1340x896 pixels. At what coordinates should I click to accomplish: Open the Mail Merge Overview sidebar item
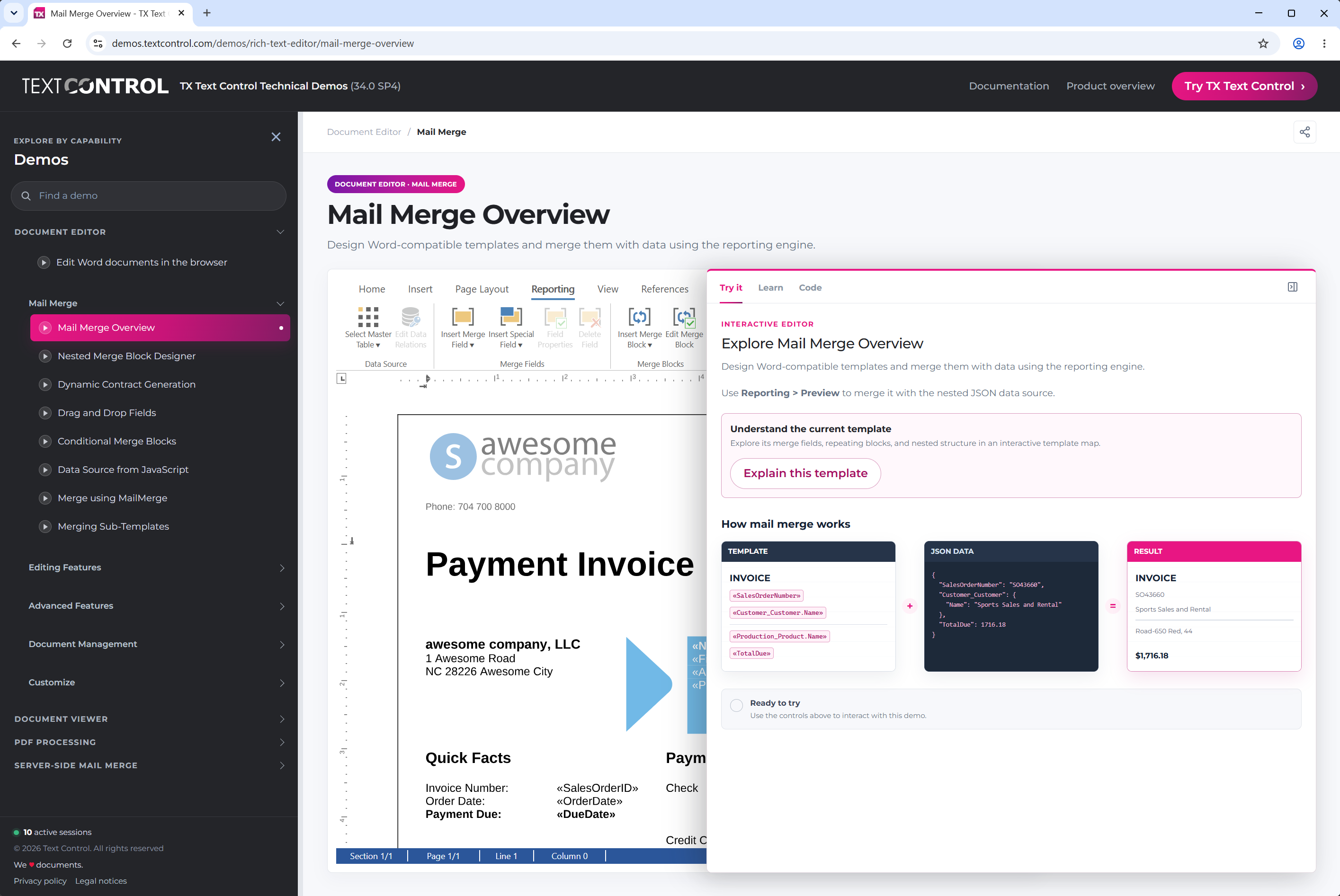(x=160, y=328)
